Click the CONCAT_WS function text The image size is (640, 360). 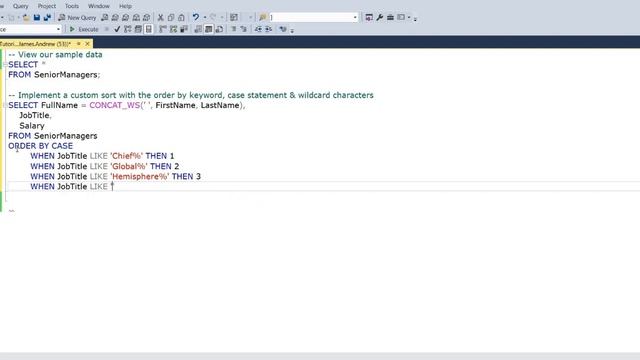(x=115, y=105)
